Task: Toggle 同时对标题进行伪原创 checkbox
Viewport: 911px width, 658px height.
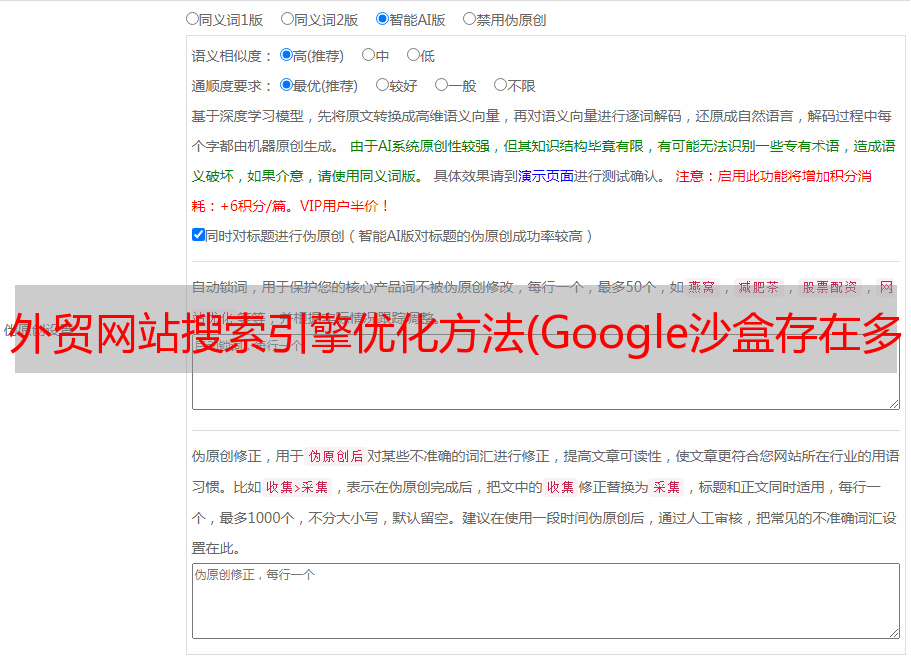Action: pyautogui.click(x=198, y=235)
